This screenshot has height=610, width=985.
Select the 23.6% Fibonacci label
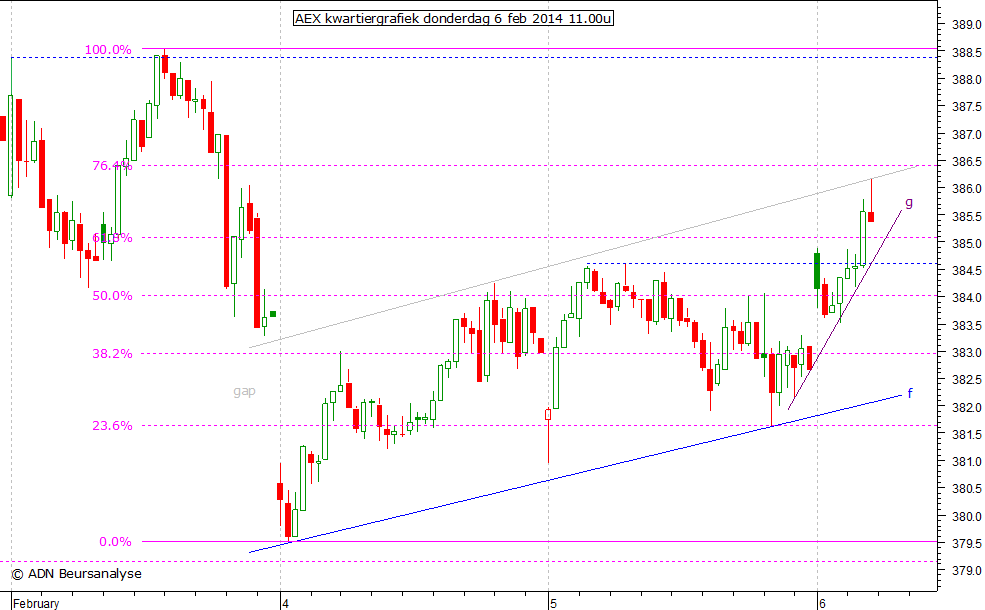(112, 426)
